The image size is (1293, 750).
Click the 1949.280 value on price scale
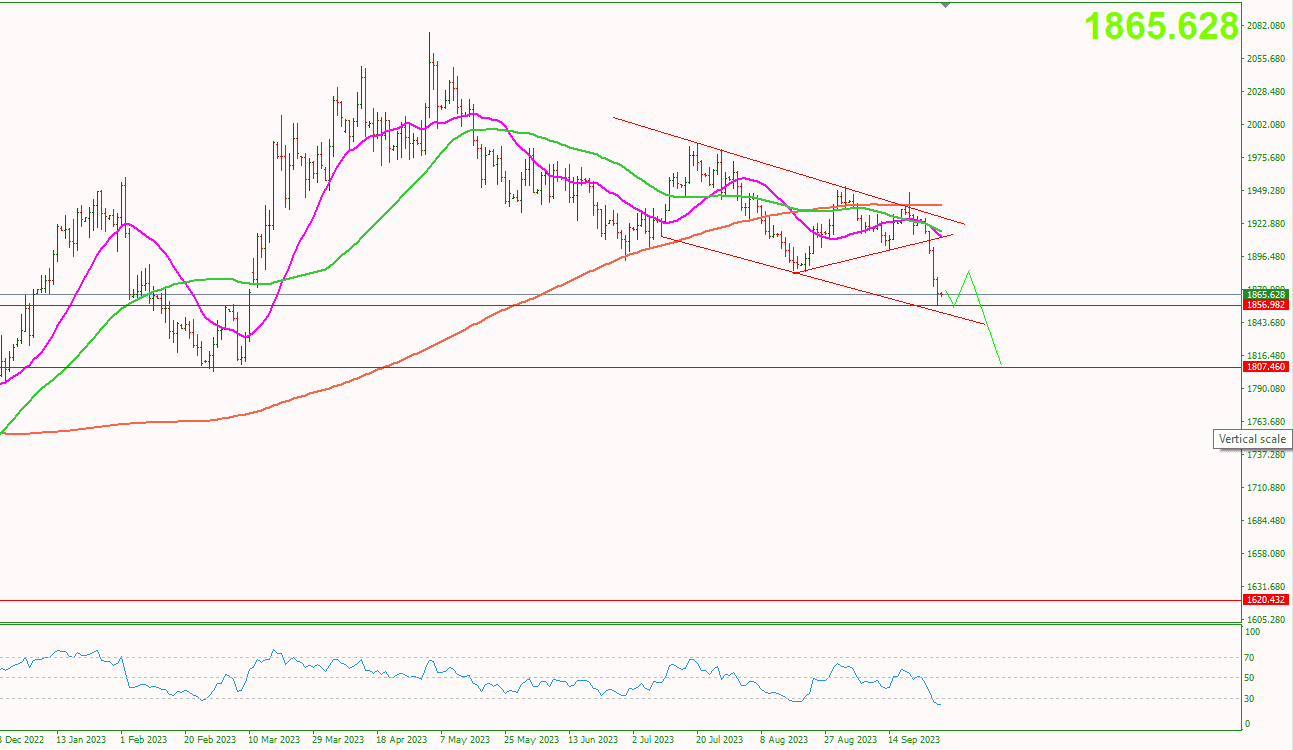point(1266,191)
